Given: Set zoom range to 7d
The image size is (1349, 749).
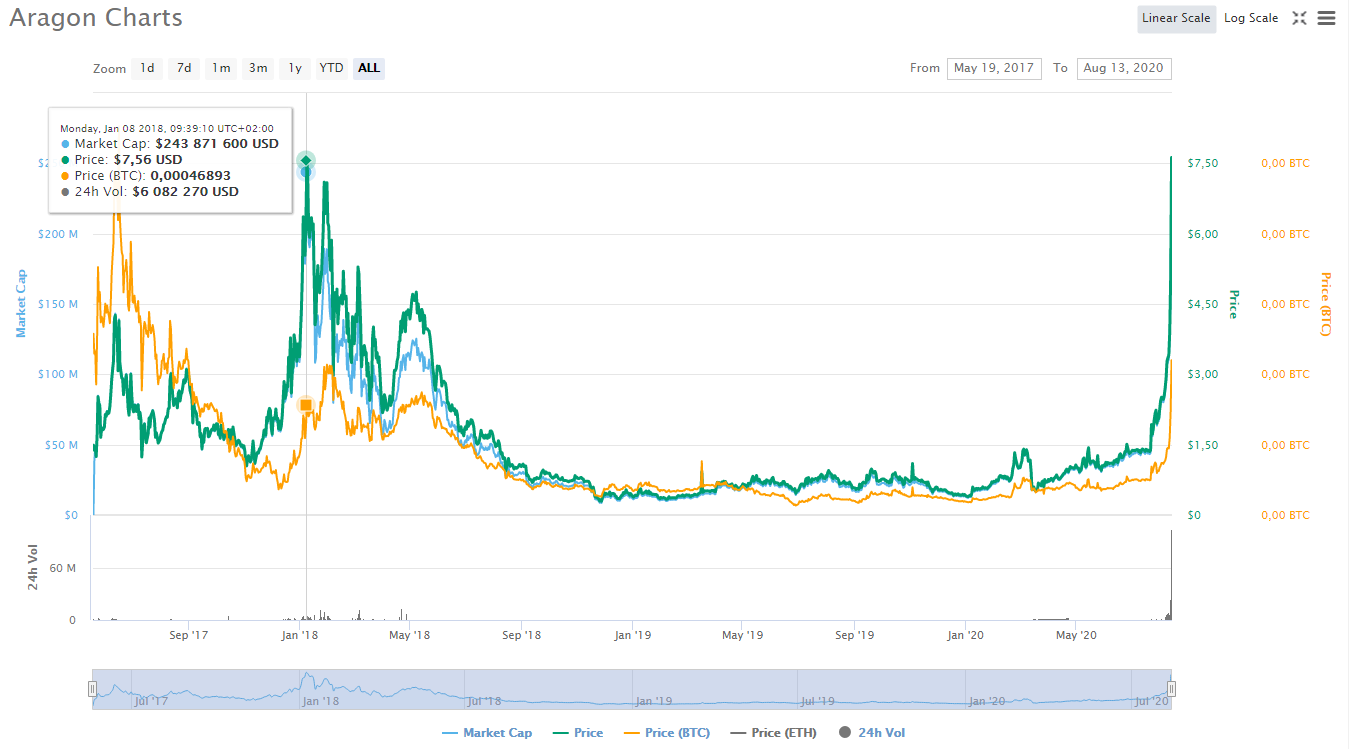Looking at the screenshot, I should 184,68.
